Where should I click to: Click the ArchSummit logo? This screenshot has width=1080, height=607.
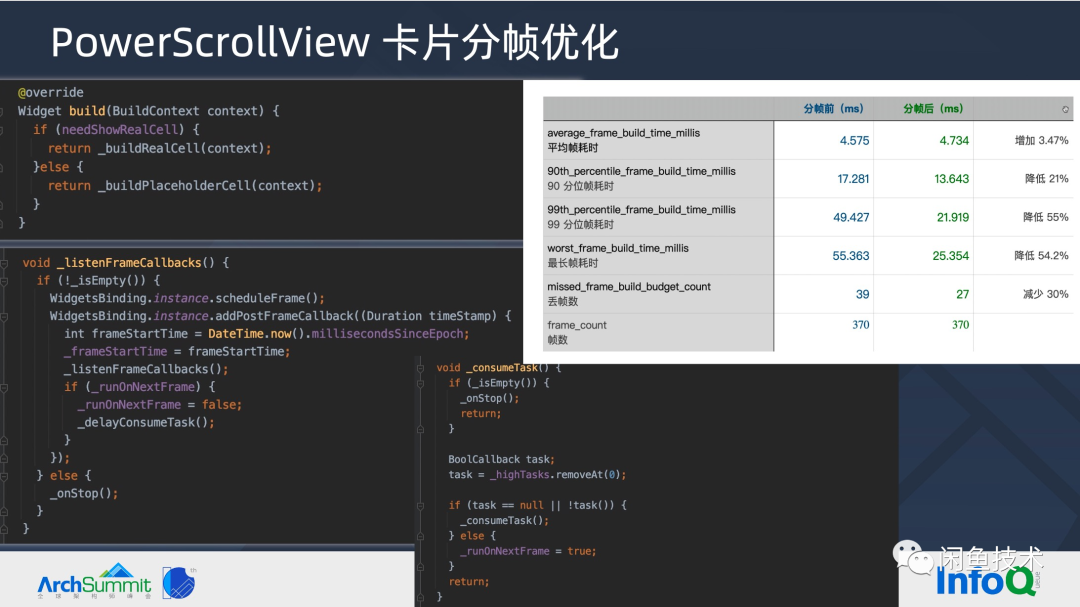tap(94, 582)
